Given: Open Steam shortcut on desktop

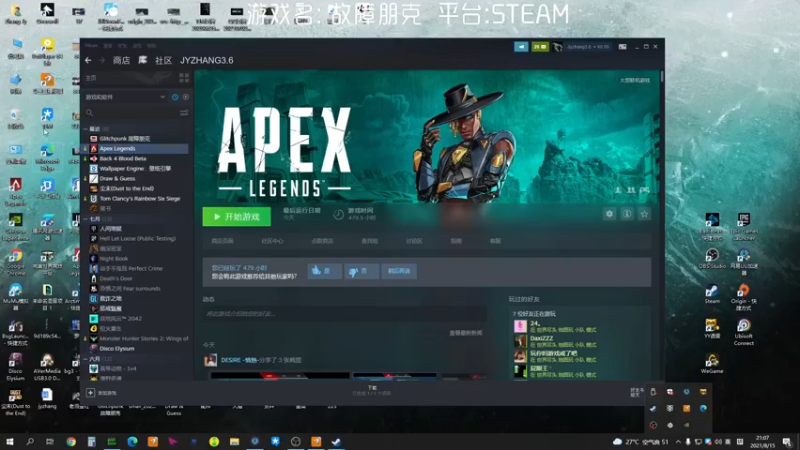Looking at the screenshot, I should [x=712, y=293].
